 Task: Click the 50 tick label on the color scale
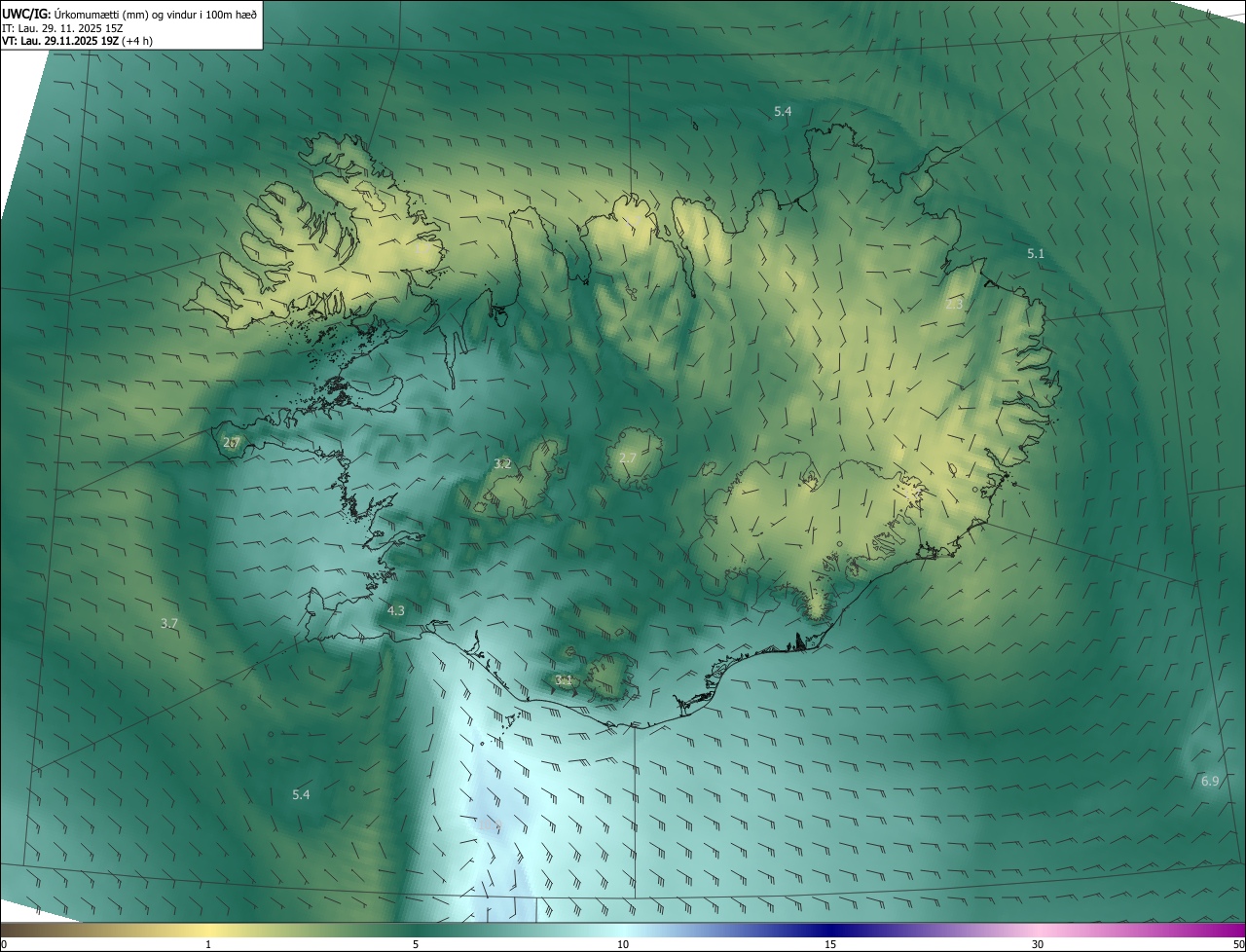1239,945
